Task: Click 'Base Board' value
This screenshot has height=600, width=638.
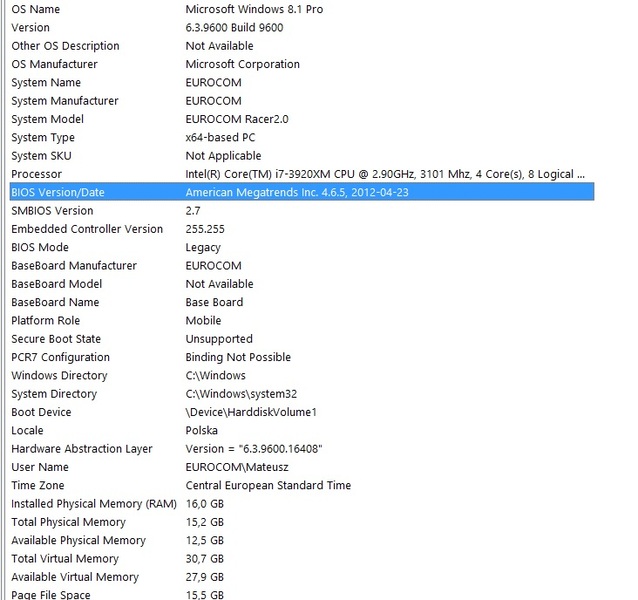Action: 214,302
